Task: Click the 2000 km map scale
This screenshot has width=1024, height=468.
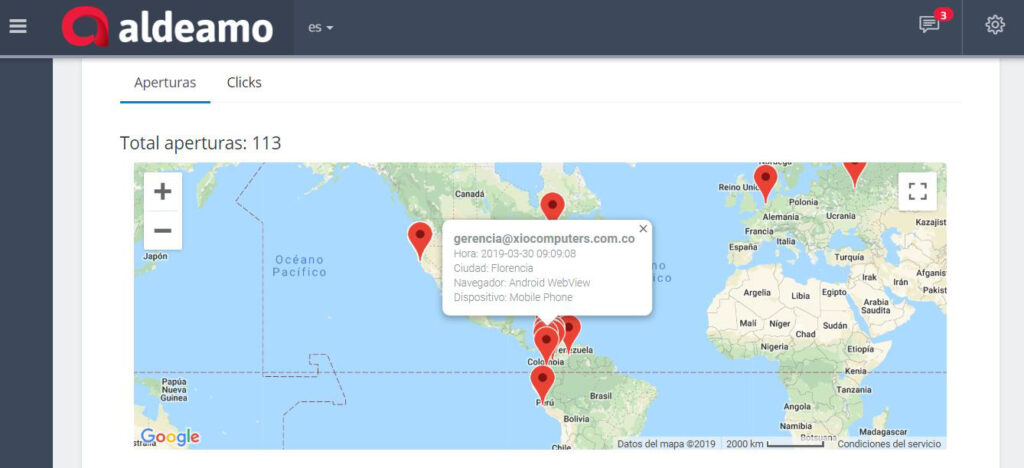Action: click(775, 443)
